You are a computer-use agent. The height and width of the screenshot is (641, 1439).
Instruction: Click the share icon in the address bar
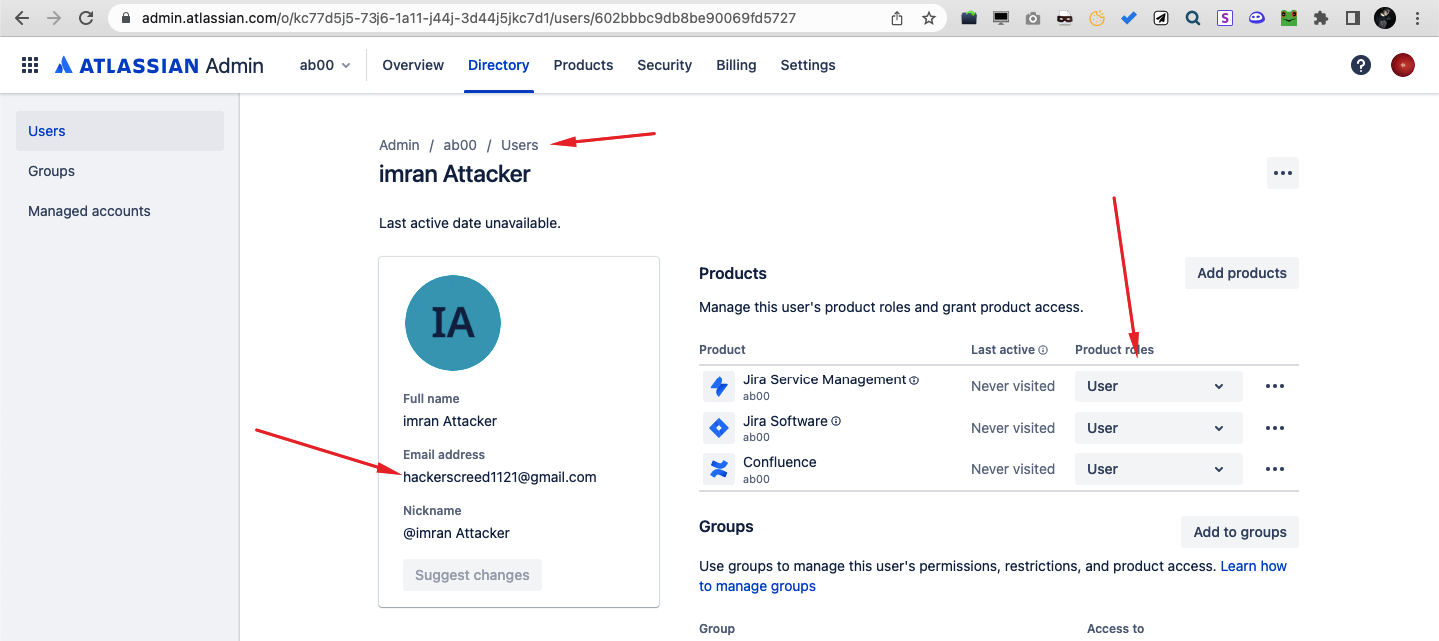pyautogui.click(x=897, y=18)
